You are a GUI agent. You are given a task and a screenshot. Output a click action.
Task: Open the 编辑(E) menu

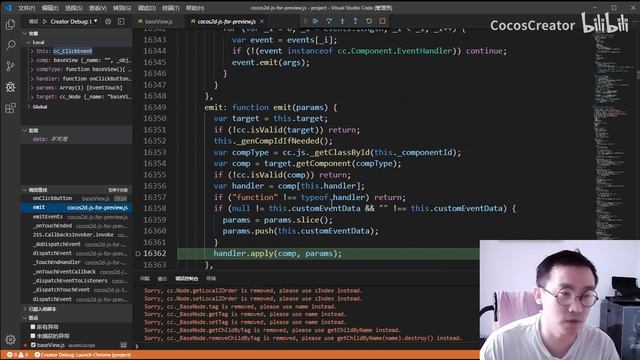point(50,8)
